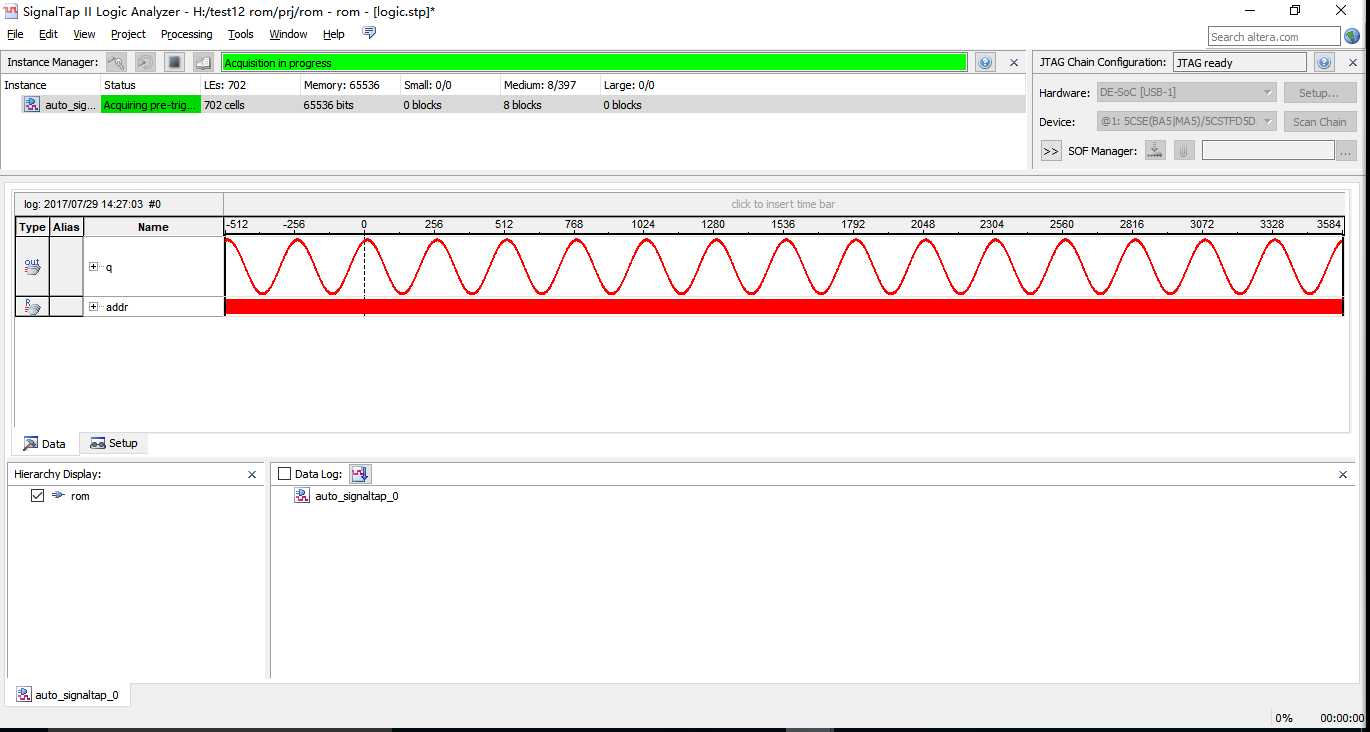Click the Scan Chain button
The height and width of the screenshot is (732, 1370).
click(x=1319, y=121)
